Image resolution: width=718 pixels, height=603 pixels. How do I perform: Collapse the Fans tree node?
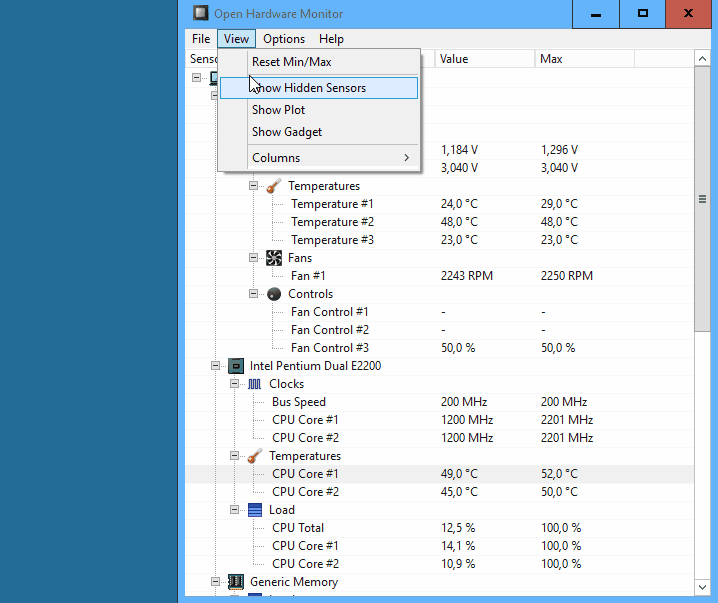point(253,258)
